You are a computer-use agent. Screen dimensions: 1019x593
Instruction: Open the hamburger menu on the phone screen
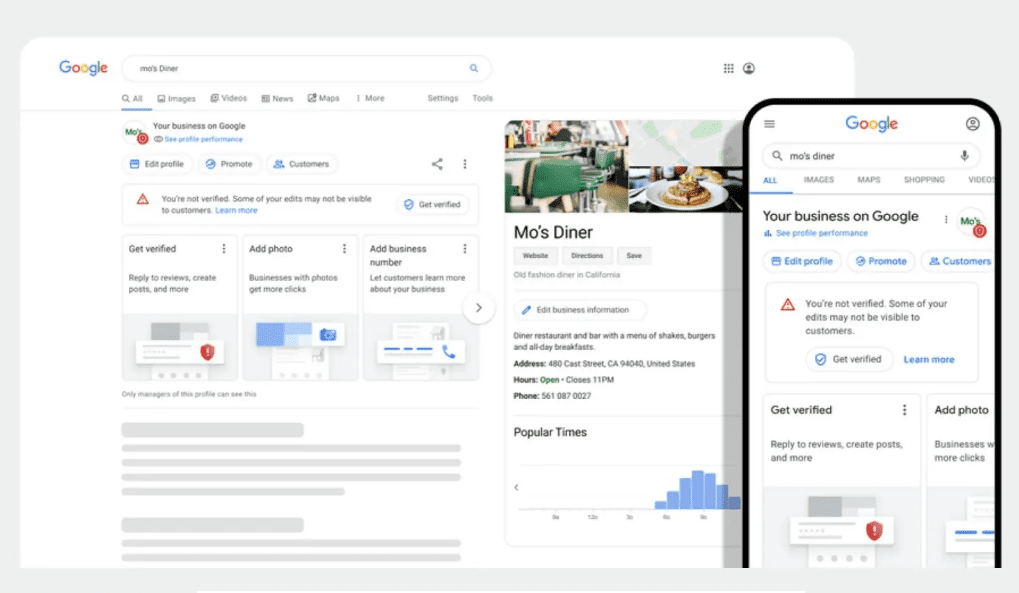(x=768, y=124)
